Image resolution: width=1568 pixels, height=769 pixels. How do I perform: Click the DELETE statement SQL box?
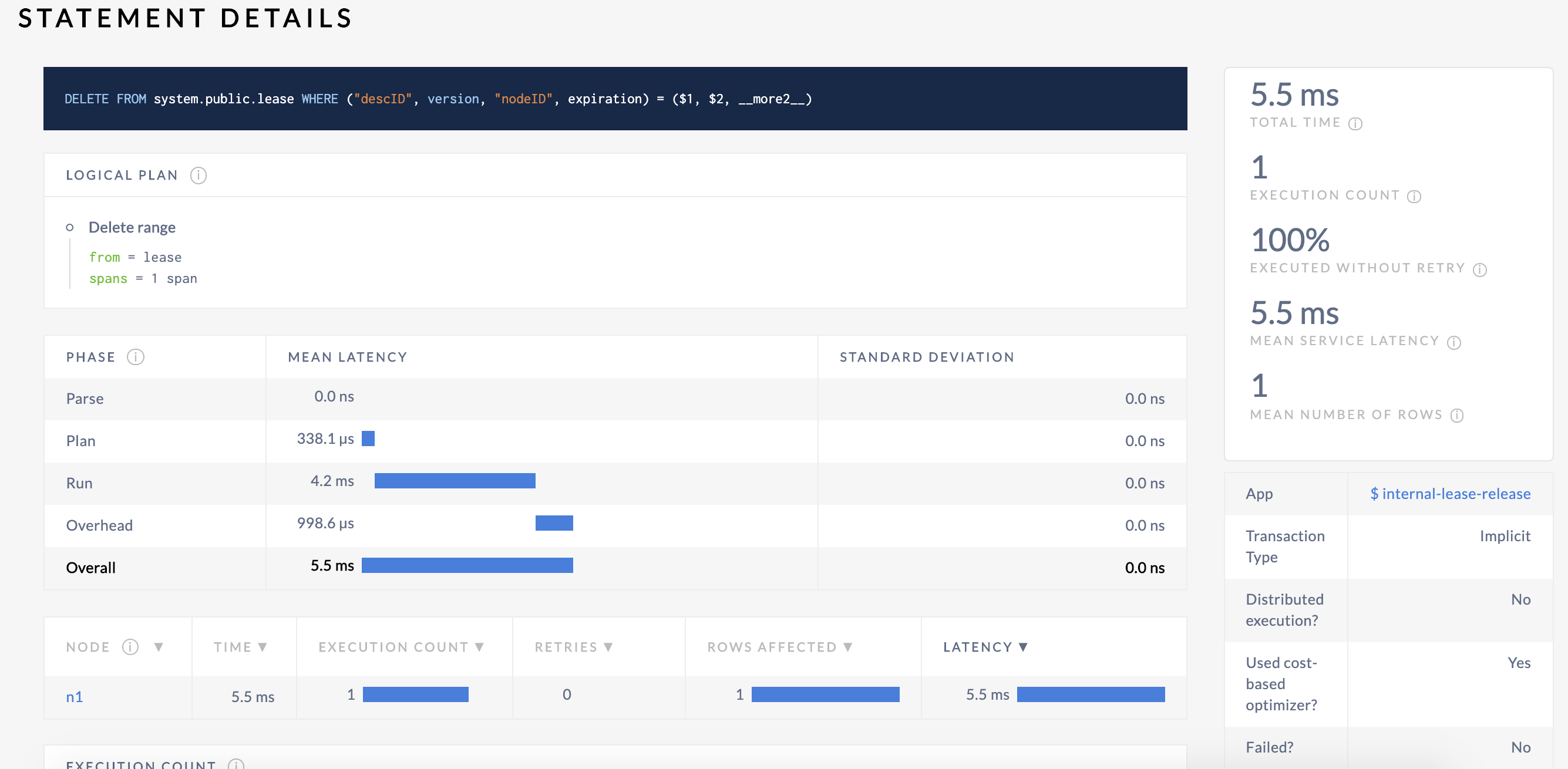(615, 99)
